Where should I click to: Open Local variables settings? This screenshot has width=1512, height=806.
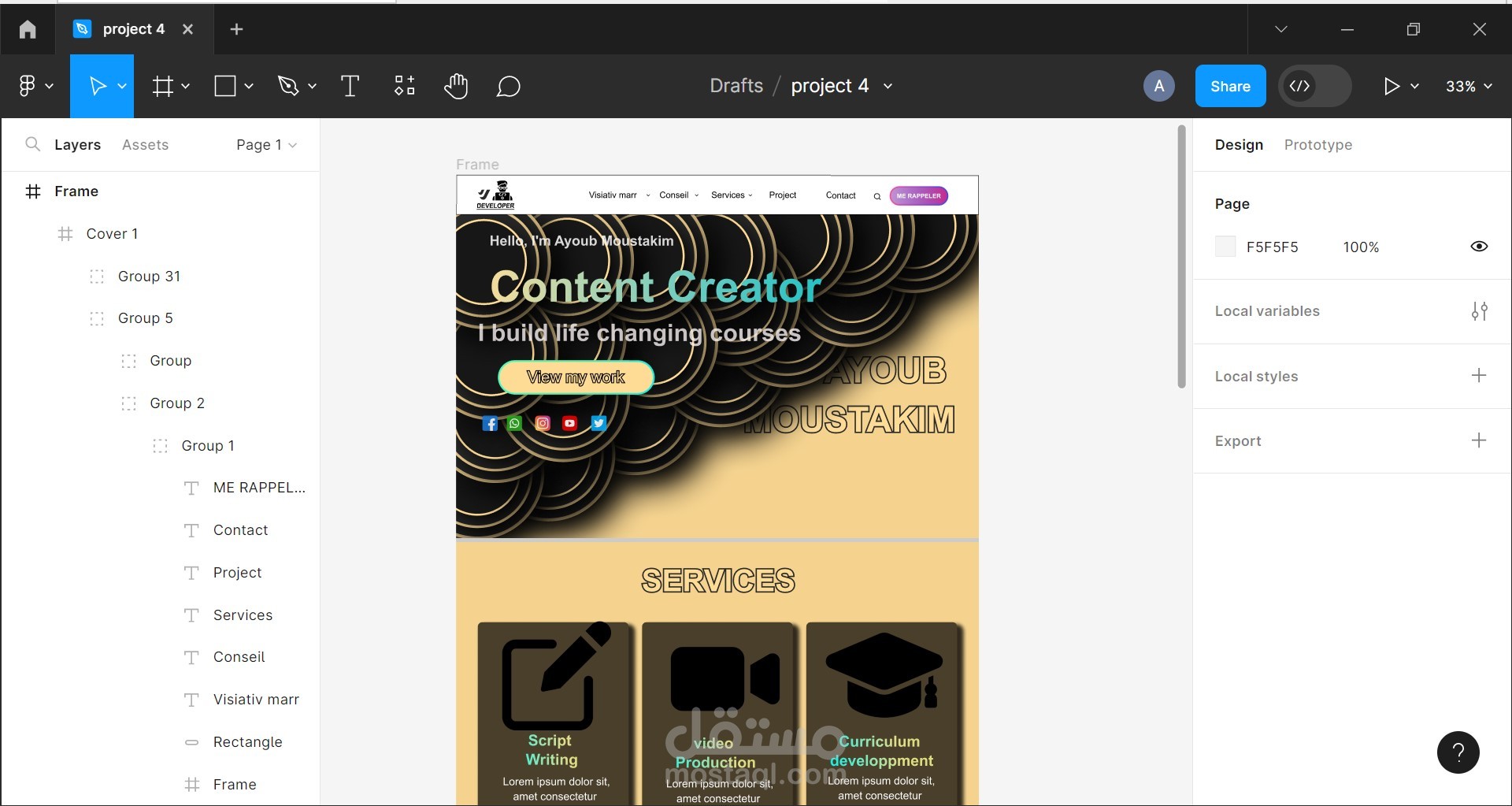(x=1480, y=311)
